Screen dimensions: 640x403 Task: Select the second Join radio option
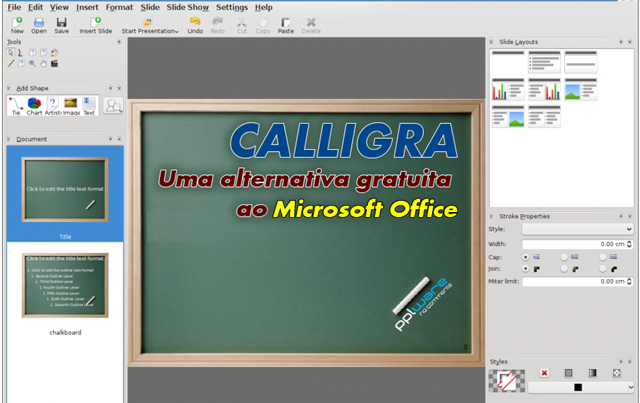click(x=564, y=269)
